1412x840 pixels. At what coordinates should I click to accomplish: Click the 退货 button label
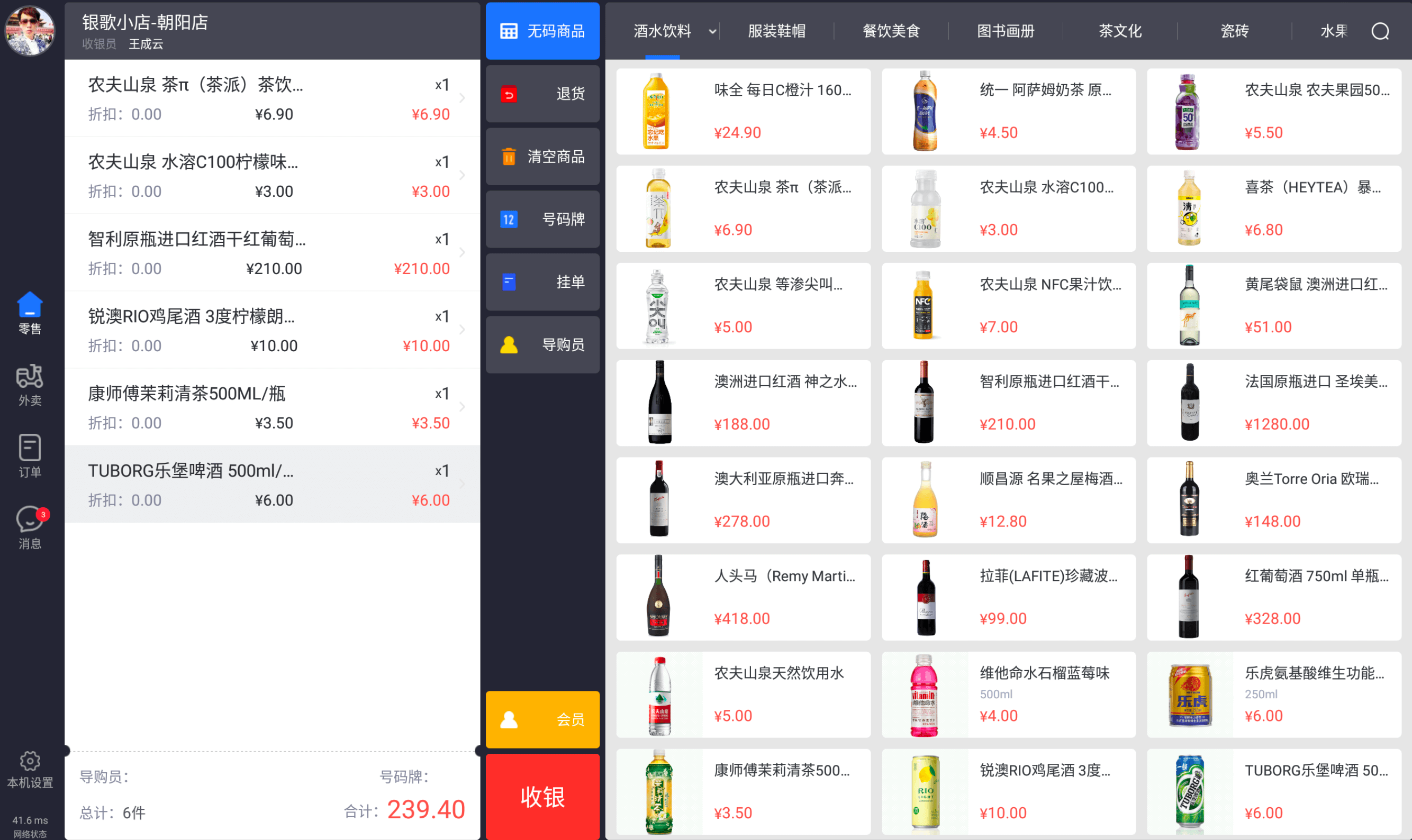pyautogui.click(x=570, y=94)
